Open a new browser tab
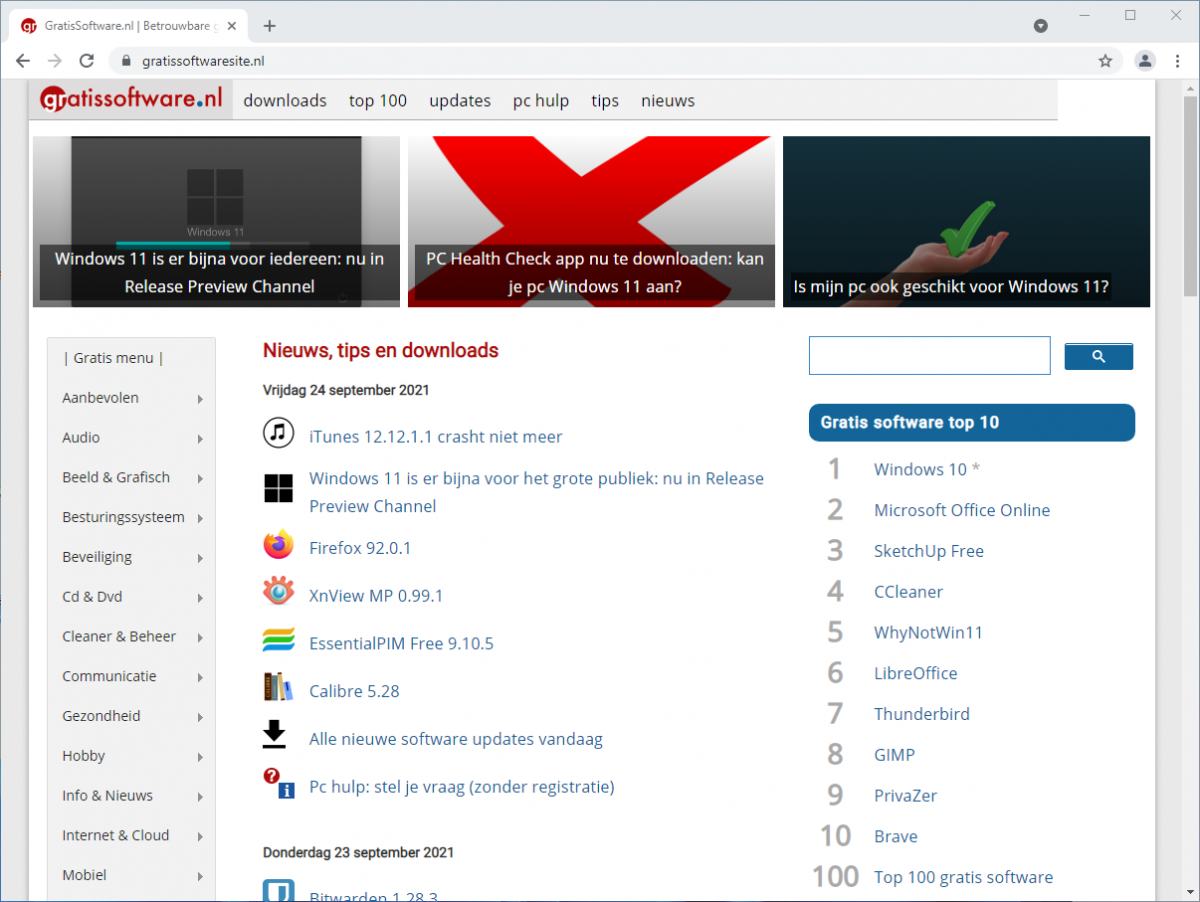 tap(269, 26)
